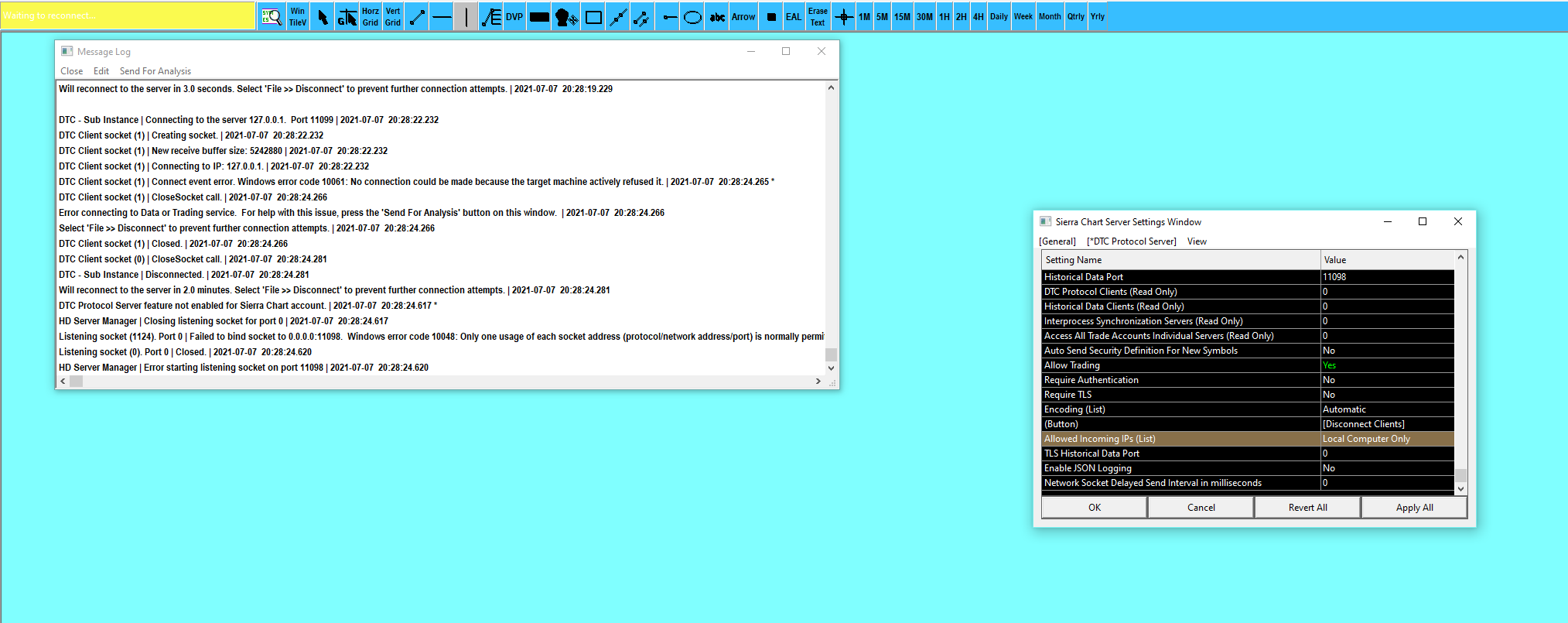Toggle the Allow Trading value Yes

(x=1388, y=365)
